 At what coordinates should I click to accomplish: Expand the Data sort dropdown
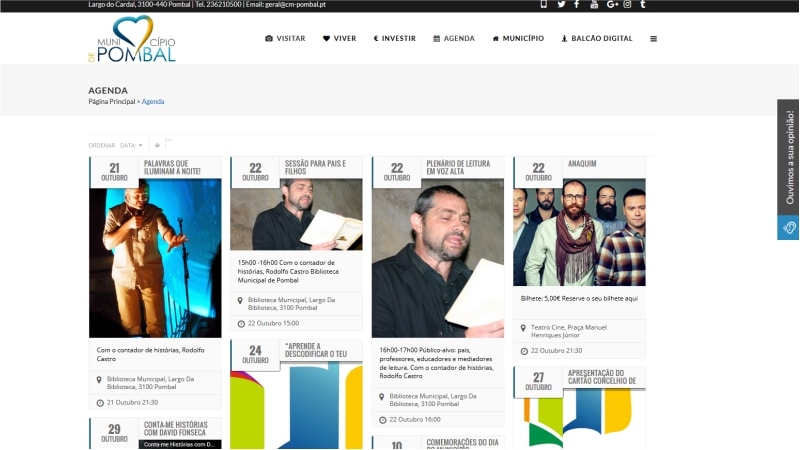pyautogui.click(x=131, y=145)
